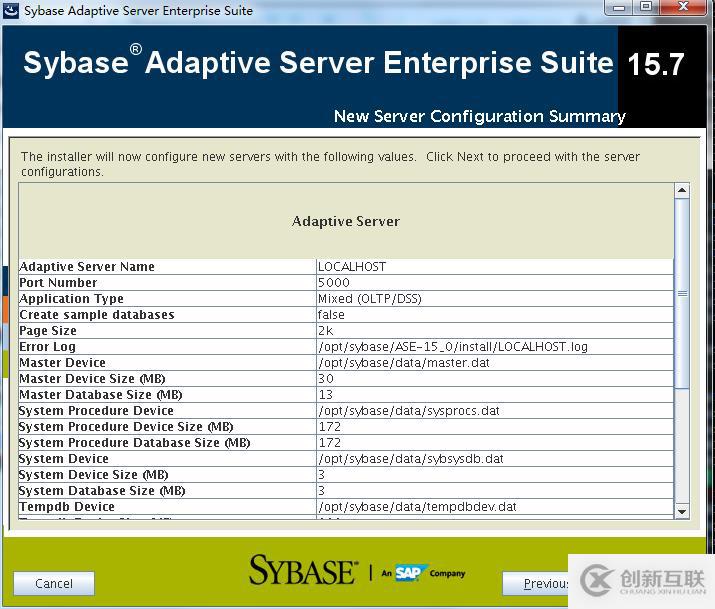Screen dimensions: 715x609
Task: Select the sybsysdb.dat device path
Action: pos(411,459)
